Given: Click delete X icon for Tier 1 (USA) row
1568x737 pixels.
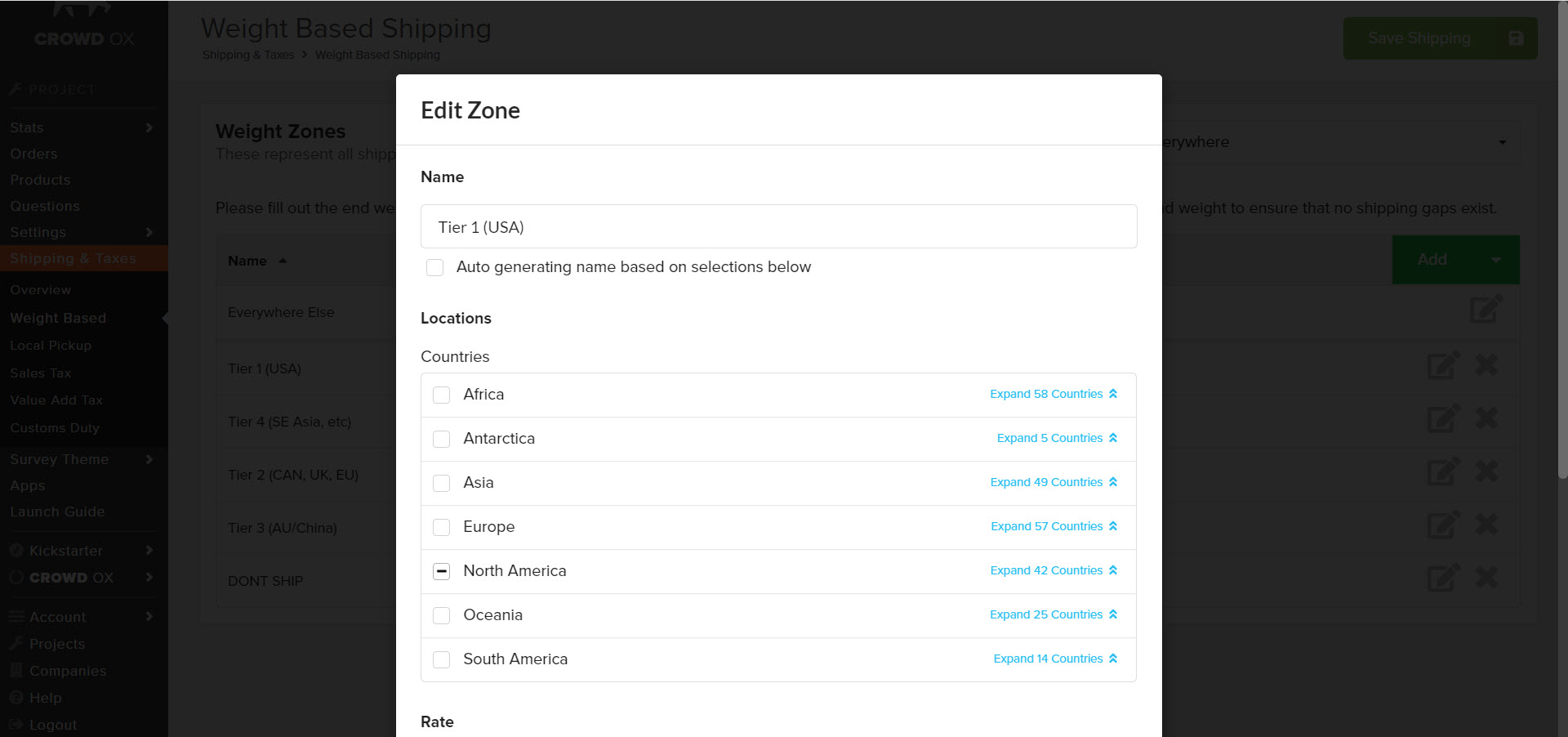Looking at the screenshot, I should point(1486,364).
